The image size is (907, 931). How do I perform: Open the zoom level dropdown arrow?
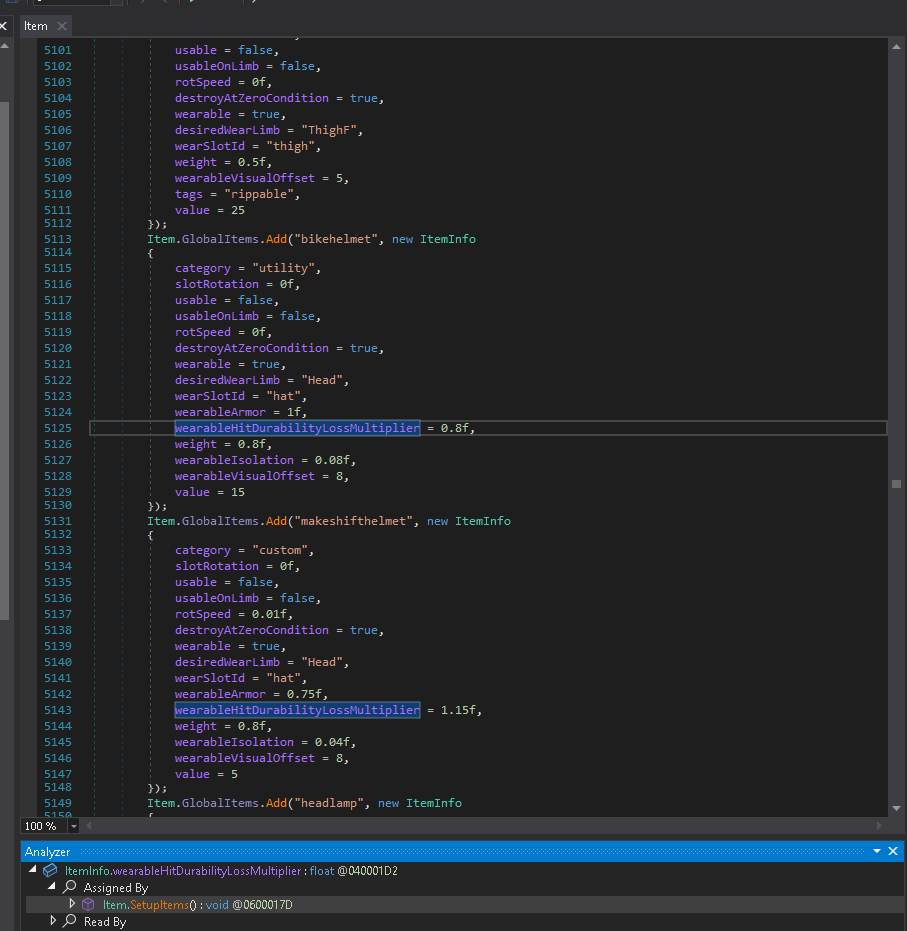pyautogui.click(x=74, y=826)
